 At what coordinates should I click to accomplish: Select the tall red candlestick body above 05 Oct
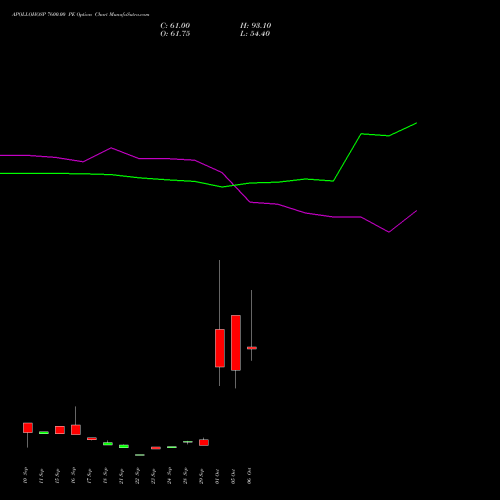[x=236, y=343]
